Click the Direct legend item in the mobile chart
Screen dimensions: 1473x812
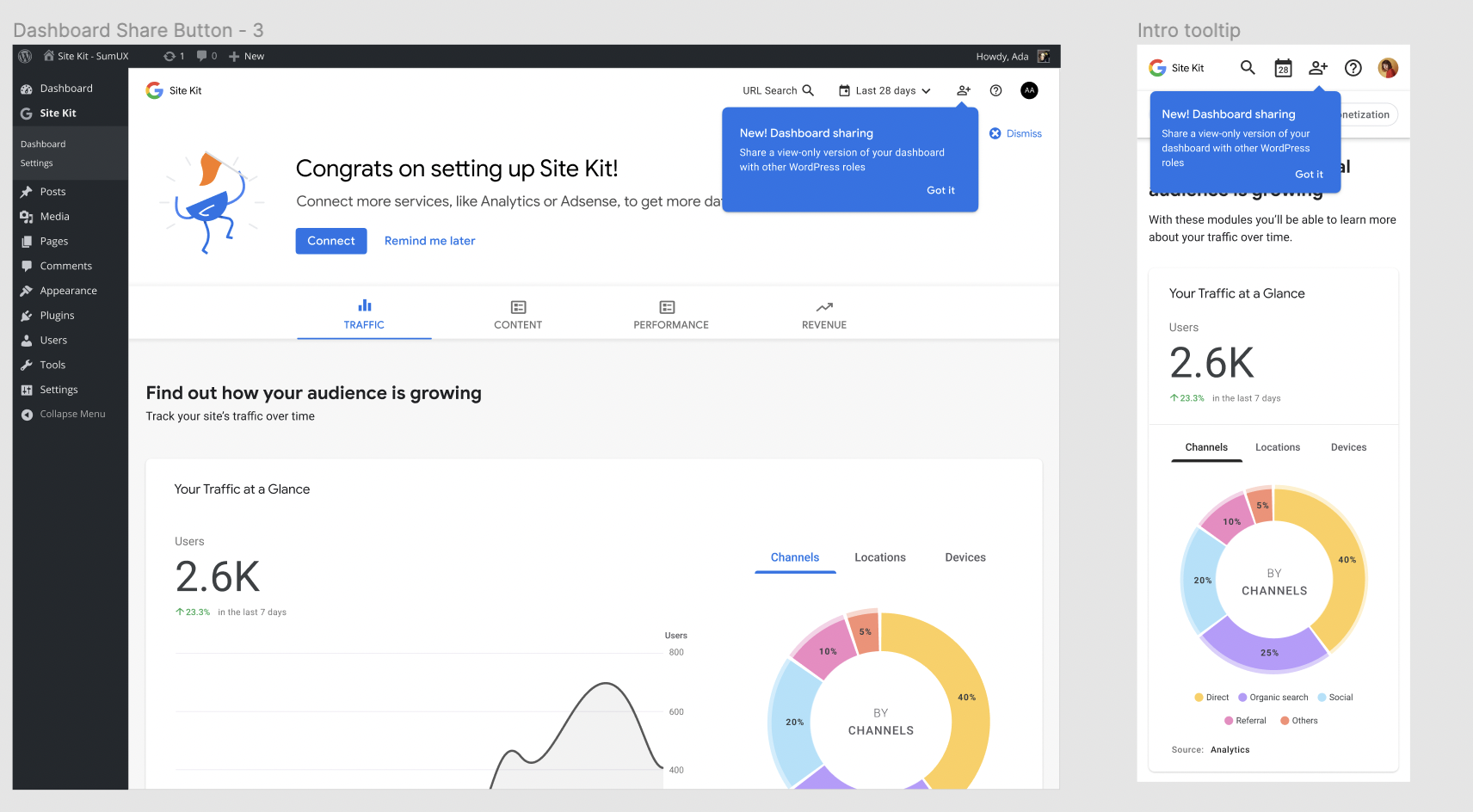point(1211,698)
